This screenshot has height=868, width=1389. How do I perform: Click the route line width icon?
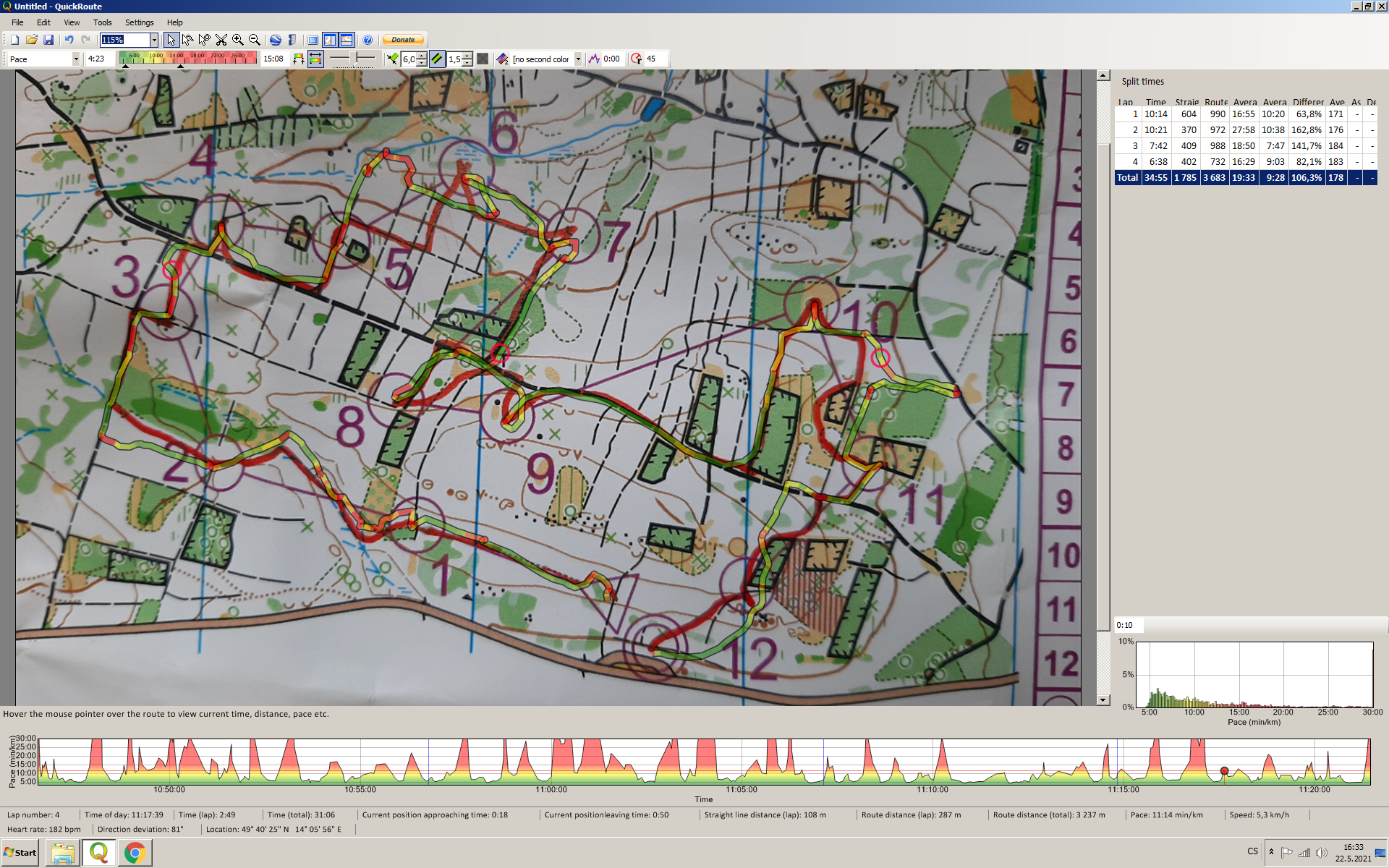coord(392,59)
